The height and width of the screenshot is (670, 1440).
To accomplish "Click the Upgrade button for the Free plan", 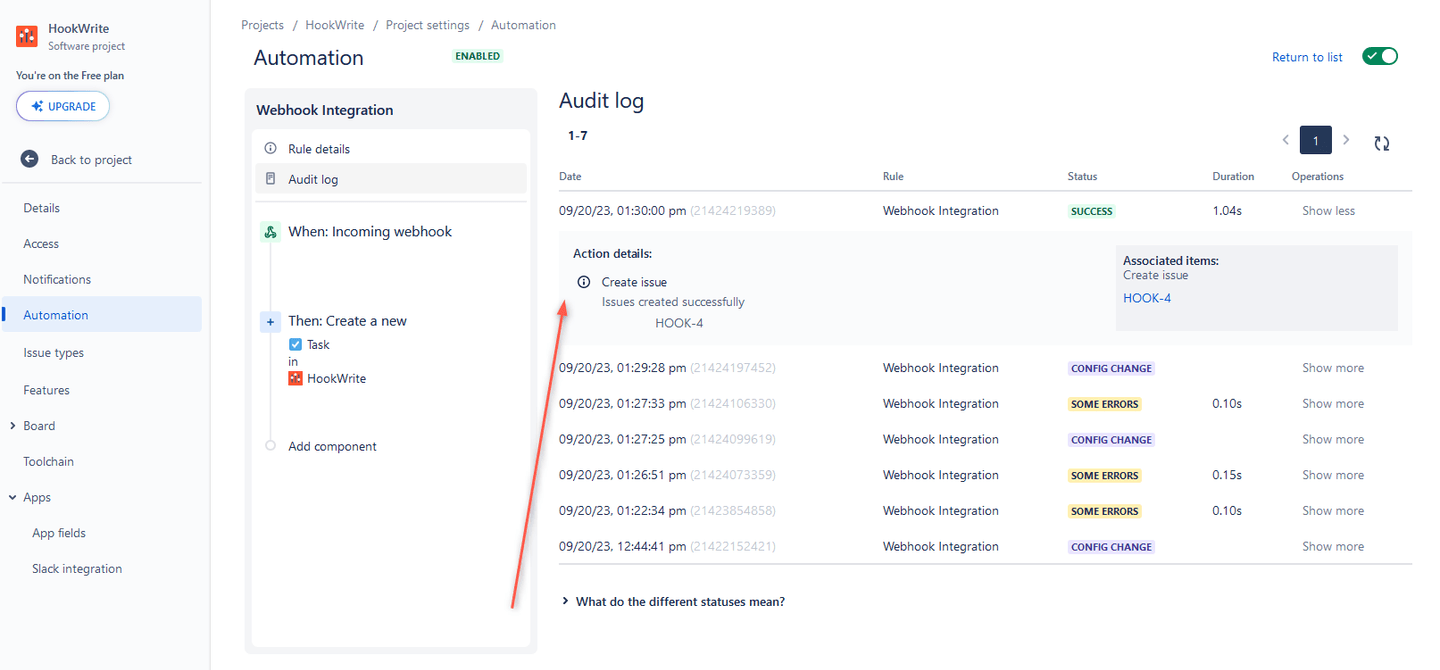I will pos(62,106).
